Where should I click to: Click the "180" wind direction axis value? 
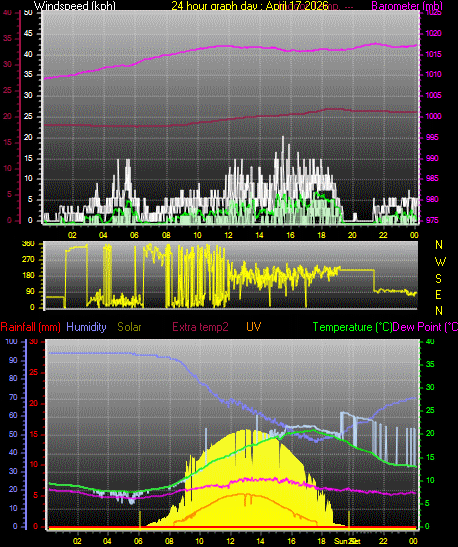28,276
